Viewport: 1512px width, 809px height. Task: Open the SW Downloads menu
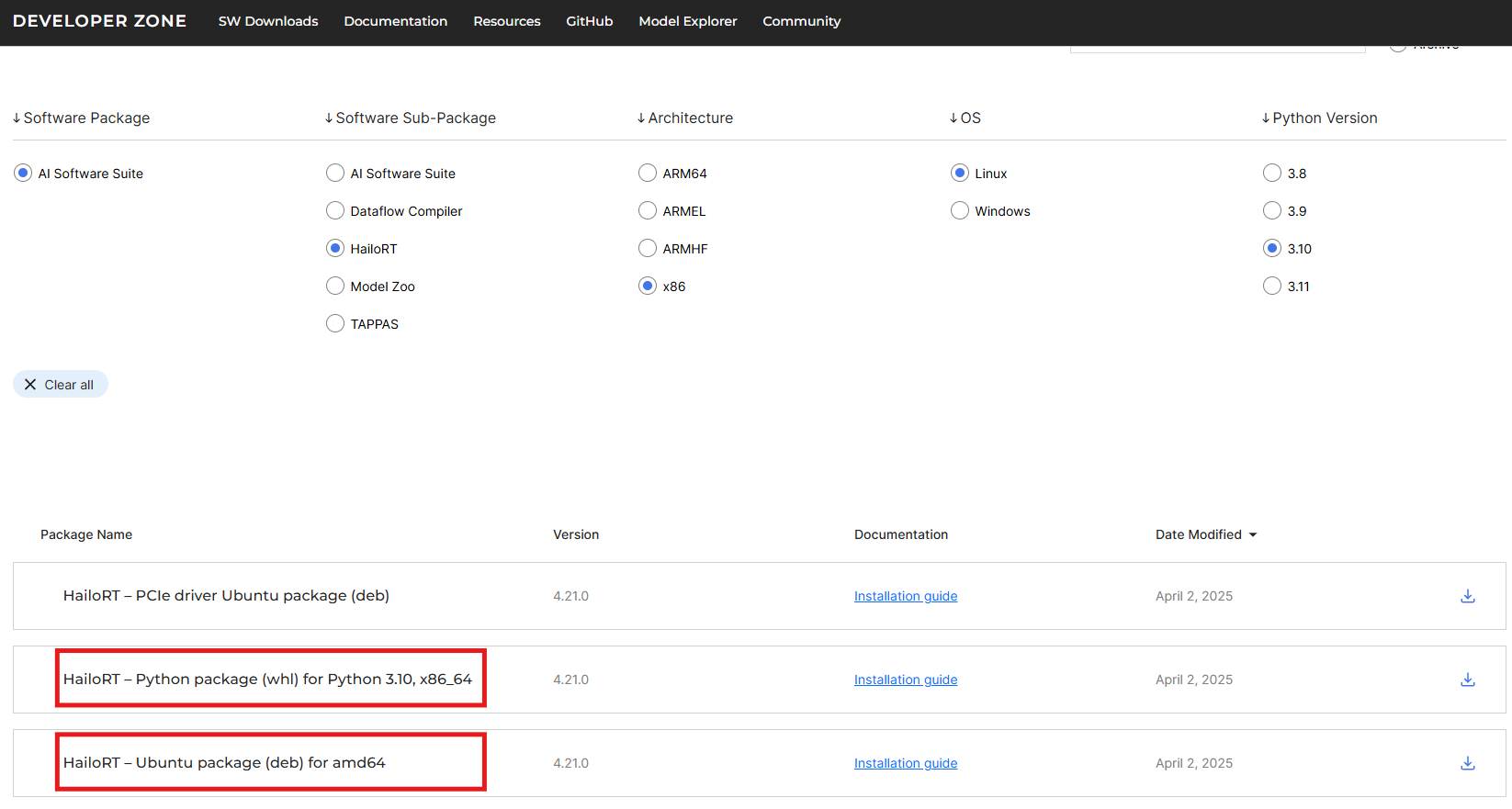268,21
